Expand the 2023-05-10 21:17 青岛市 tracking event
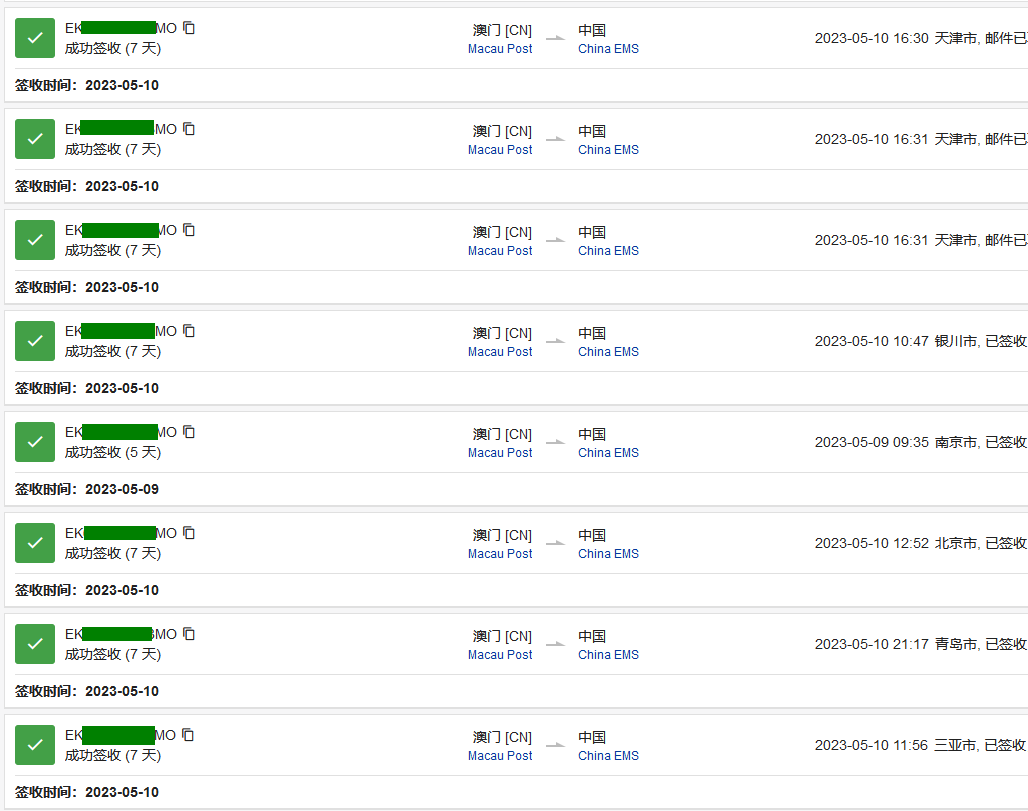 pyautogui.click(x=920, y=644)
